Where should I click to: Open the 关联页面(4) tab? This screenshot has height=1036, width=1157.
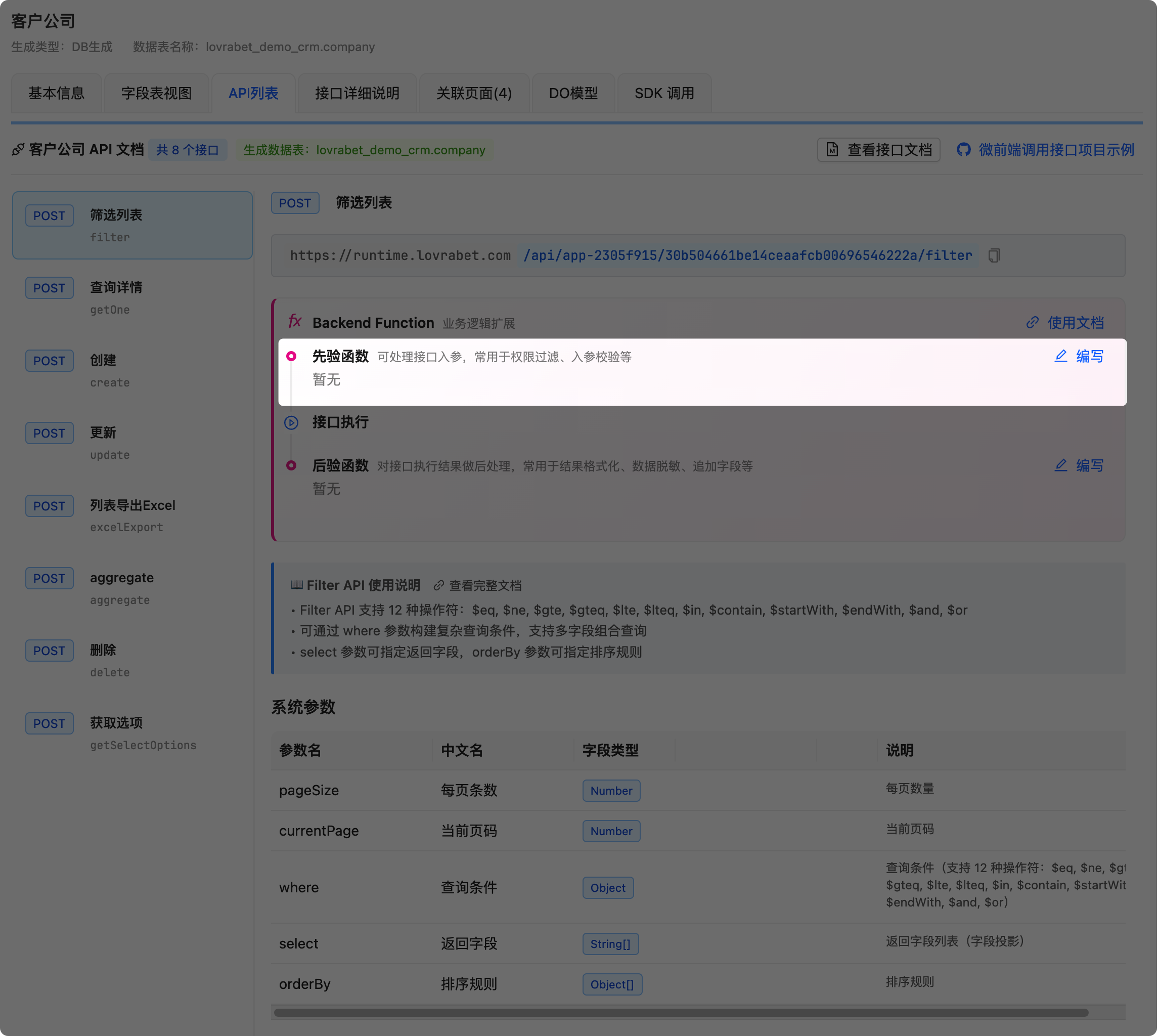click(473, 94)
